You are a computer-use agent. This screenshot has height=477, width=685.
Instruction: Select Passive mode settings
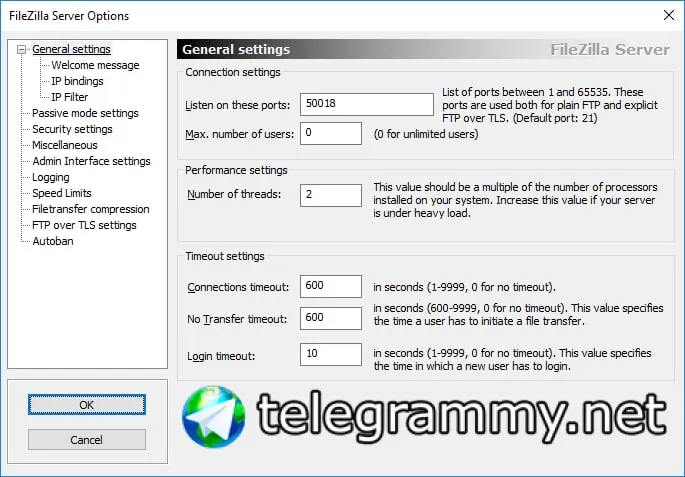click(85, 113)
